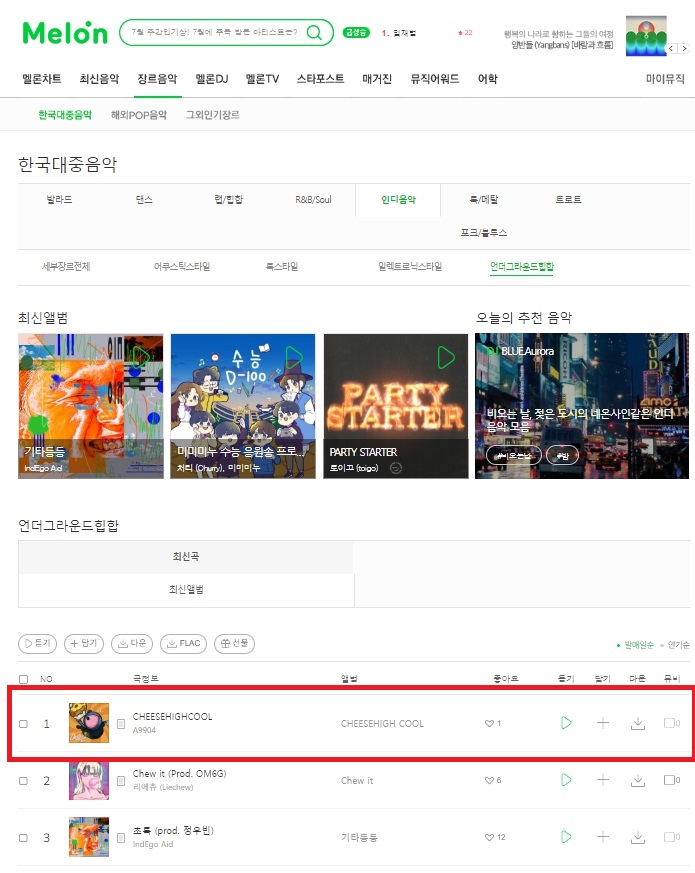The height and width of the screenshot is (873, 695).
Task: Add CHEESEHIGHCOOL to playlist with plus icon
Action: (603, 723)
